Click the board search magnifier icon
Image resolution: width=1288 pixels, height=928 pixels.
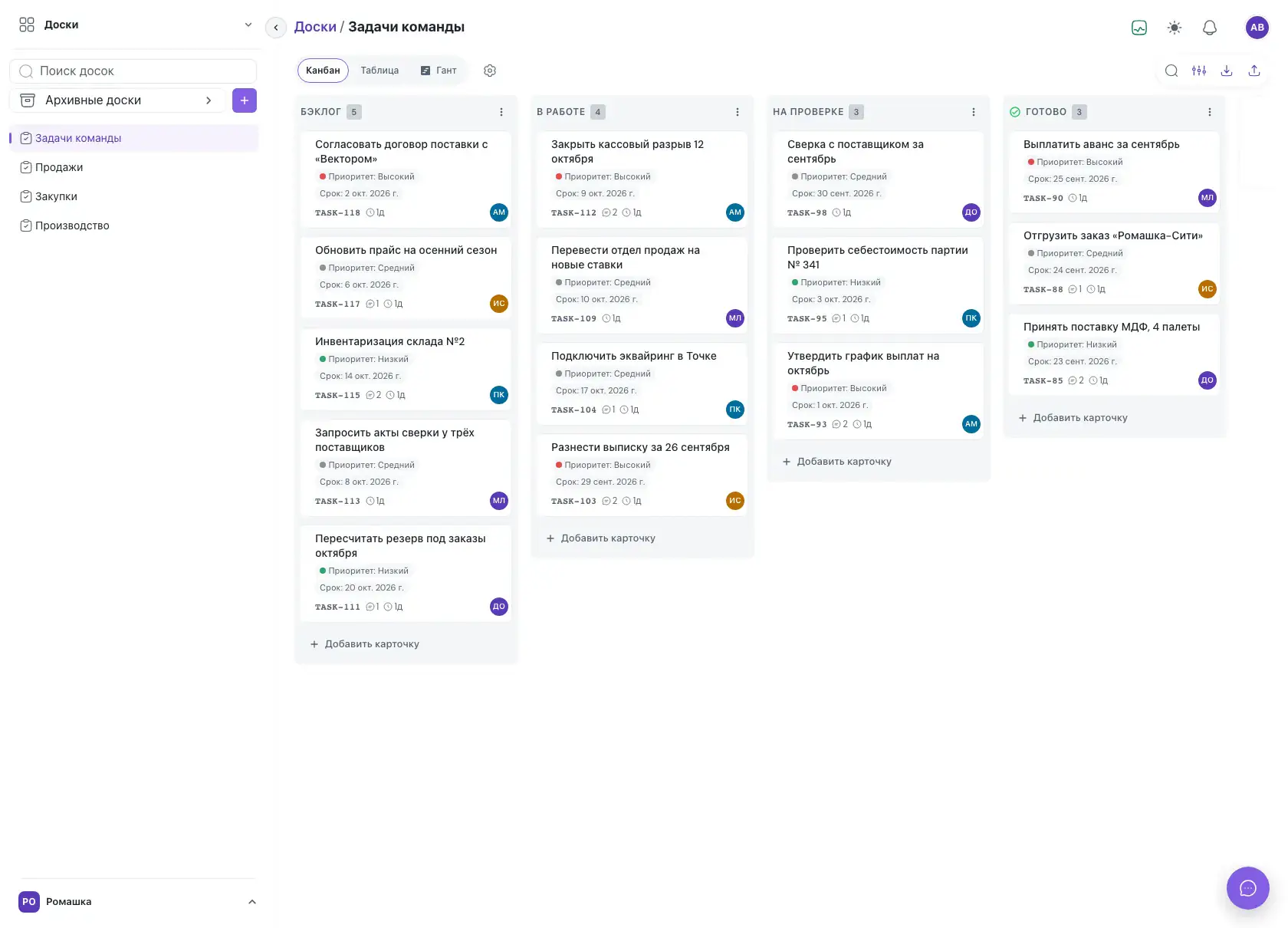click(1171, 71)
